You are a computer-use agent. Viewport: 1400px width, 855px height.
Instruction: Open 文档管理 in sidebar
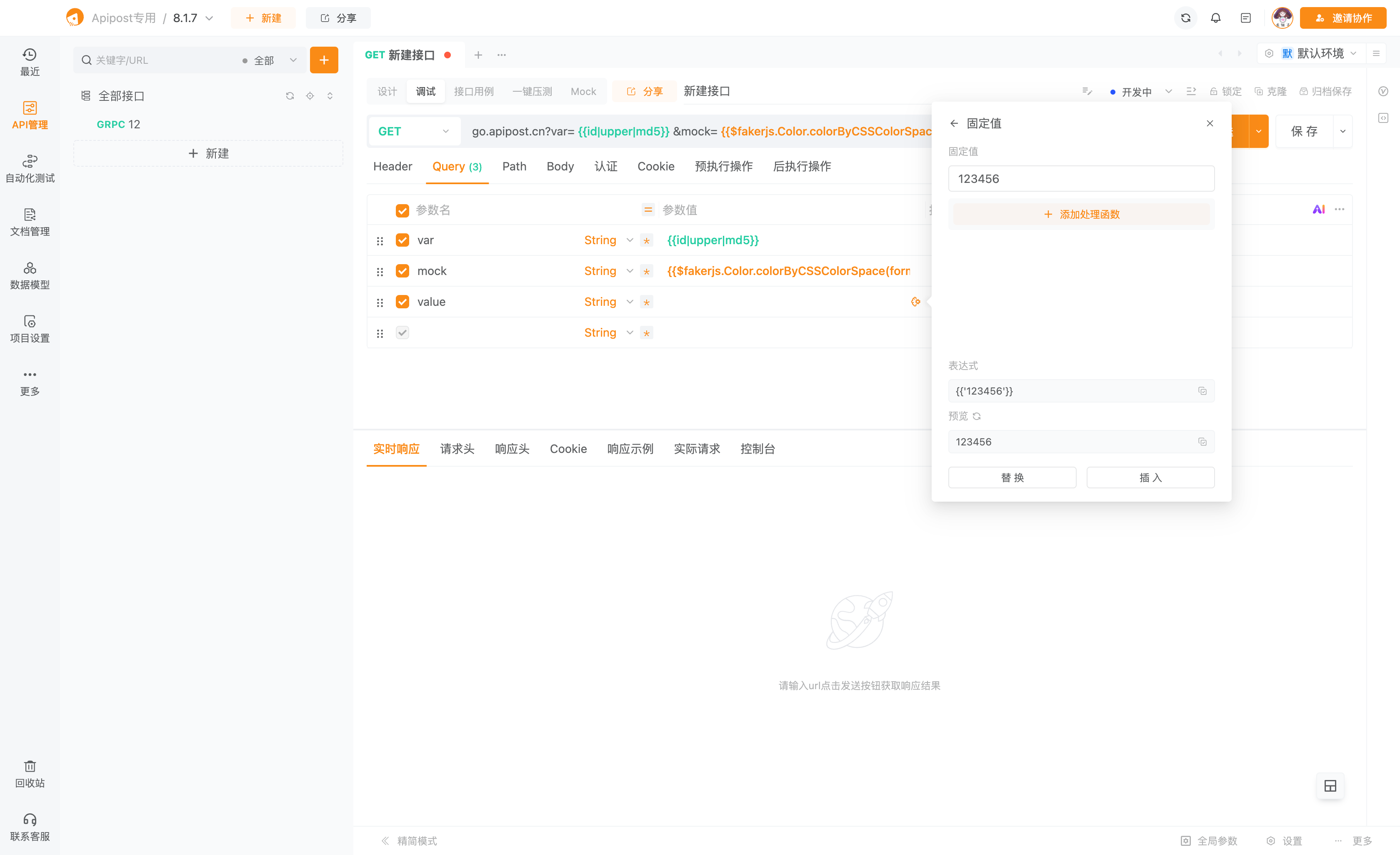pos(30,222)
